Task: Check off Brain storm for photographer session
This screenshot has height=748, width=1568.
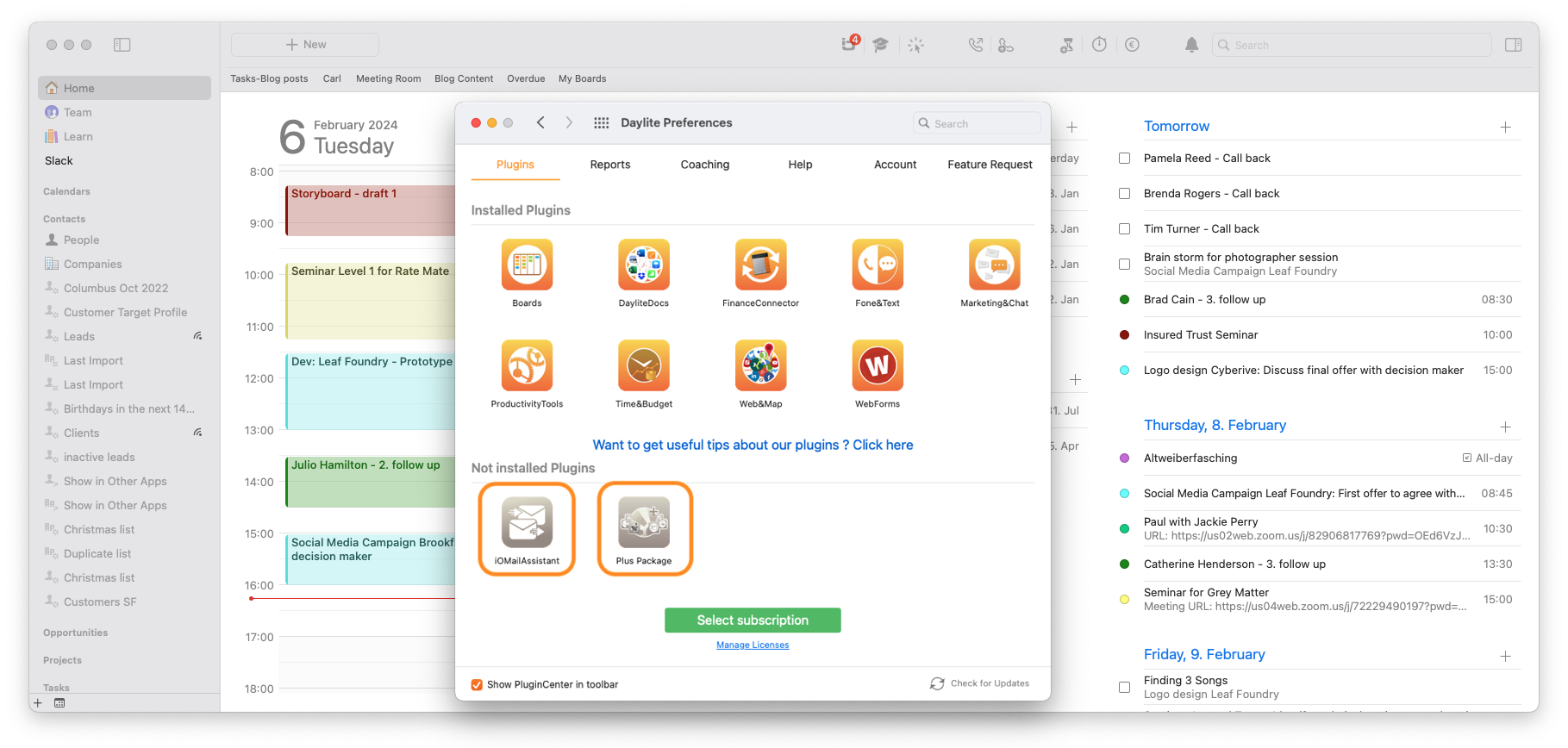Action: [1124, 265]
